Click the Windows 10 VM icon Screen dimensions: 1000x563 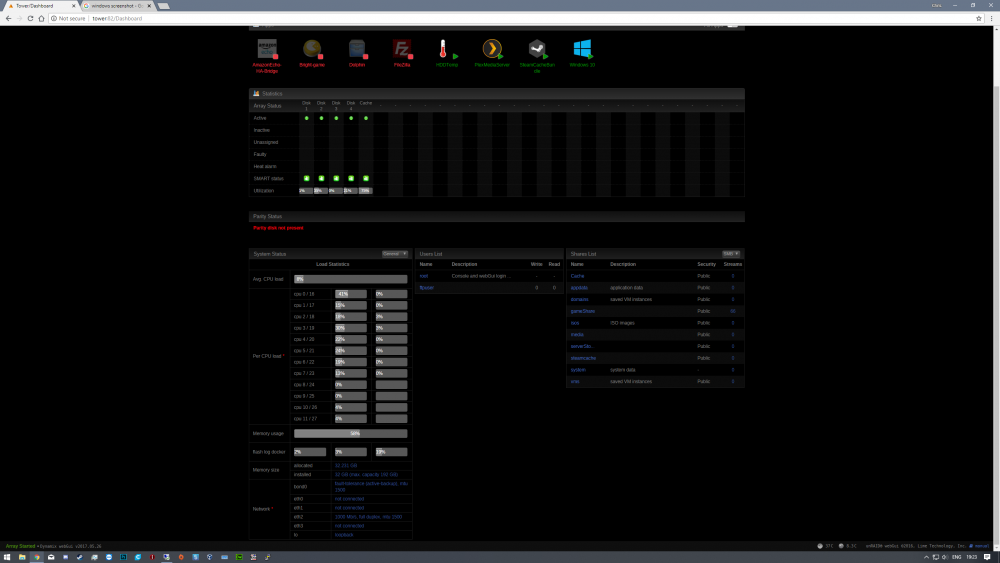point(582,48)
